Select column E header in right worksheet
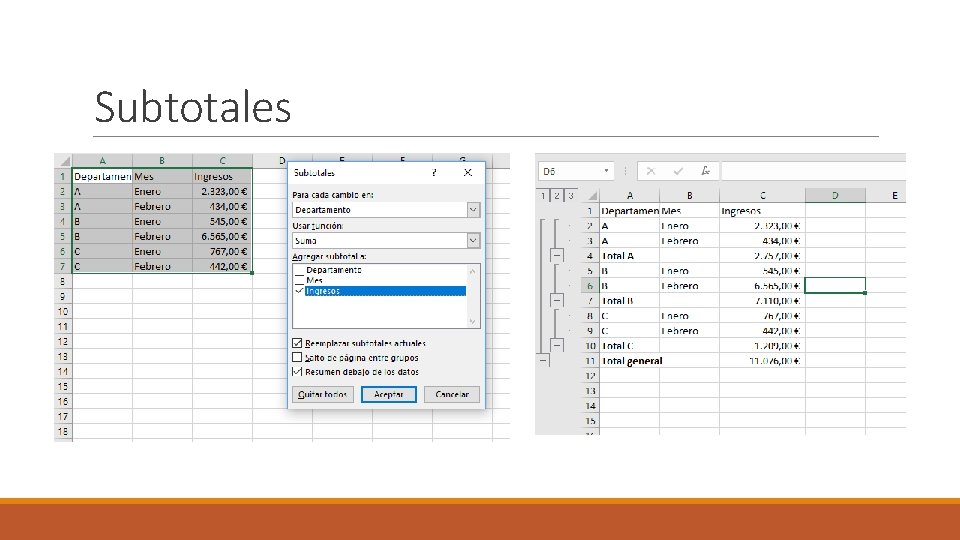 coord(885,196)
